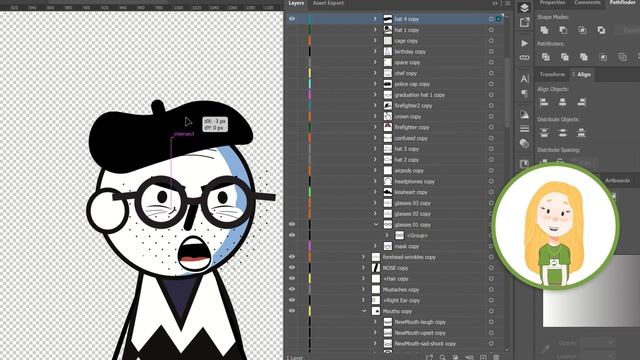Open the Layers panel icon in the dock
The width and height of the screenshot is (640, 360).
pos(524,8)
